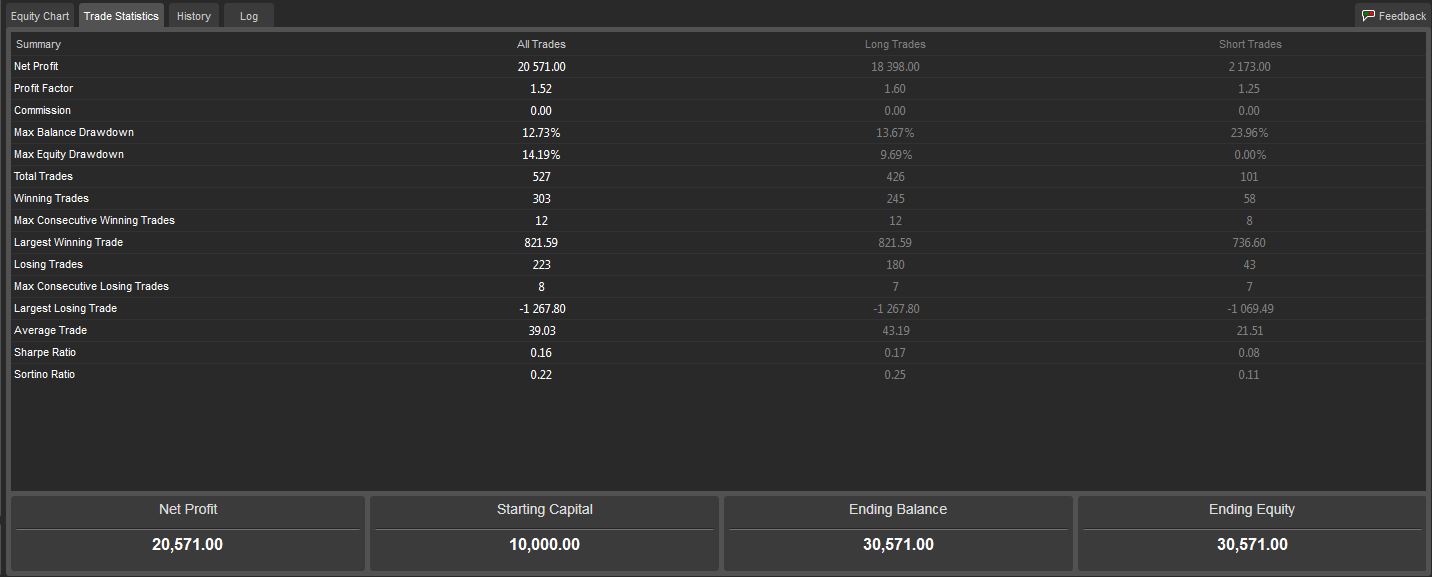
Task: Open the Feedback button
Action: 1393,16
